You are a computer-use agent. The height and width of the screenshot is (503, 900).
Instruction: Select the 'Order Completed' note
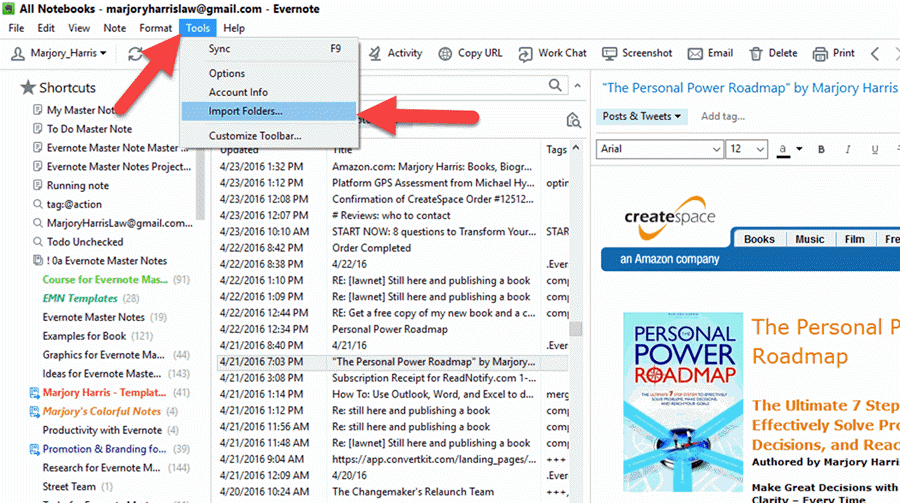(x=371, y=248)
